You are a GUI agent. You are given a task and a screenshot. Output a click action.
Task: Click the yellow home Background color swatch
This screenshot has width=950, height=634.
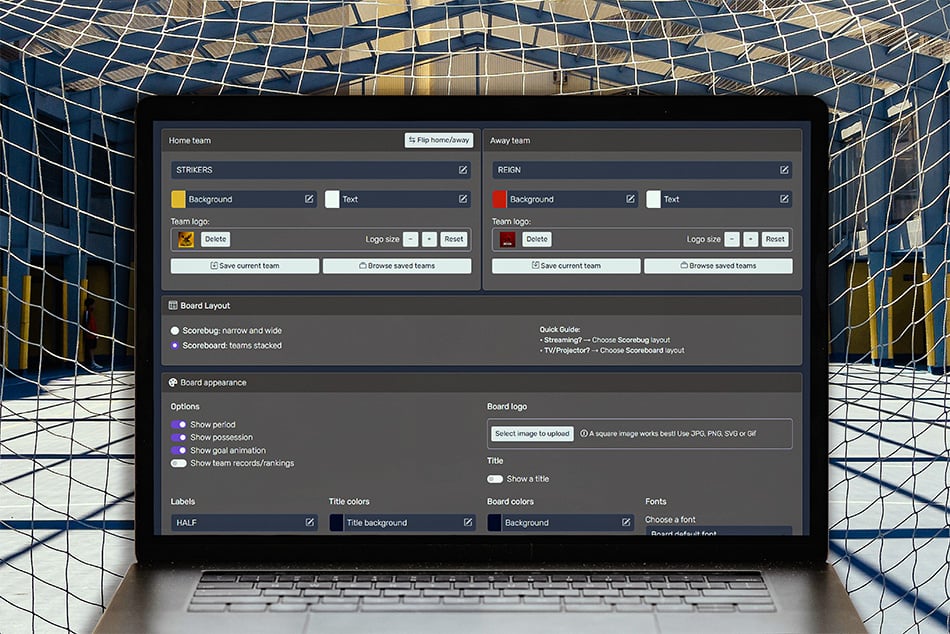click(x=180, y=198)
